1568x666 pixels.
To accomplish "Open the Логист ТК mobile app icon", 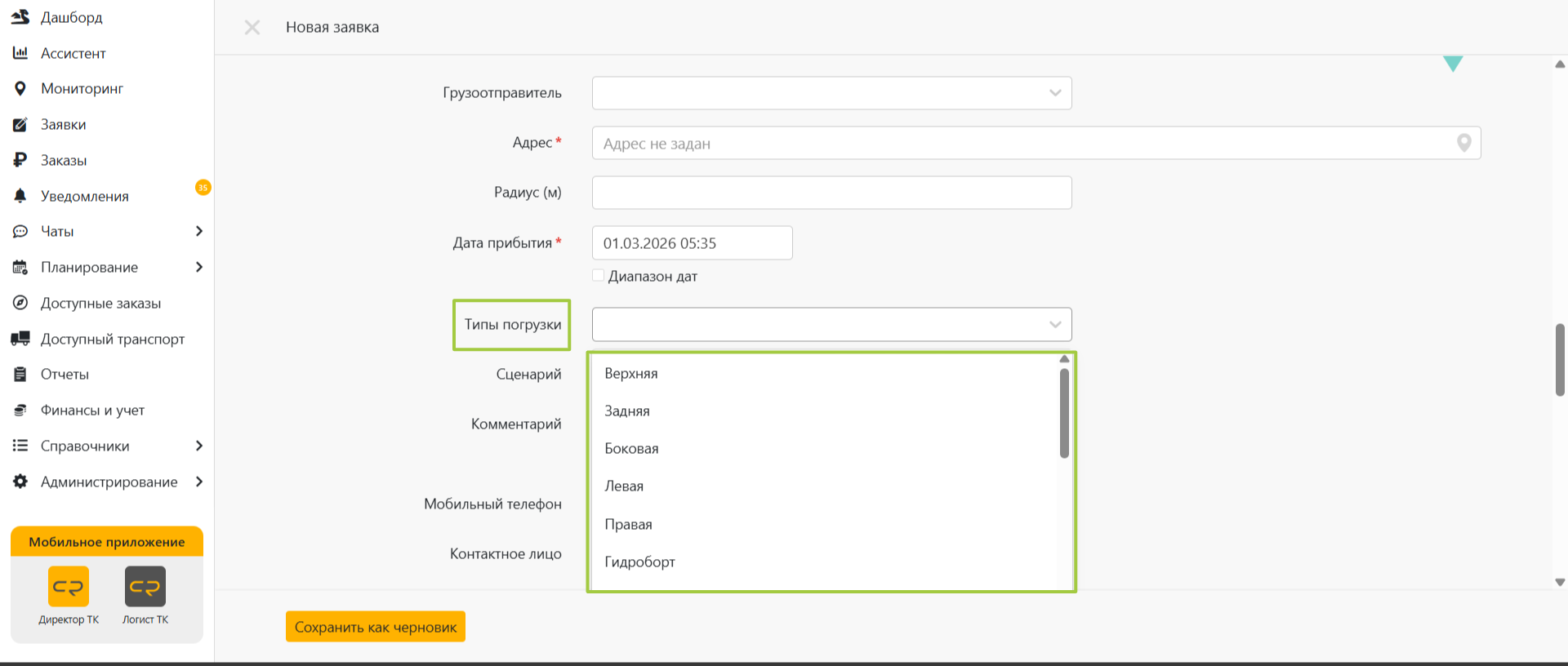I will [145, 587].
